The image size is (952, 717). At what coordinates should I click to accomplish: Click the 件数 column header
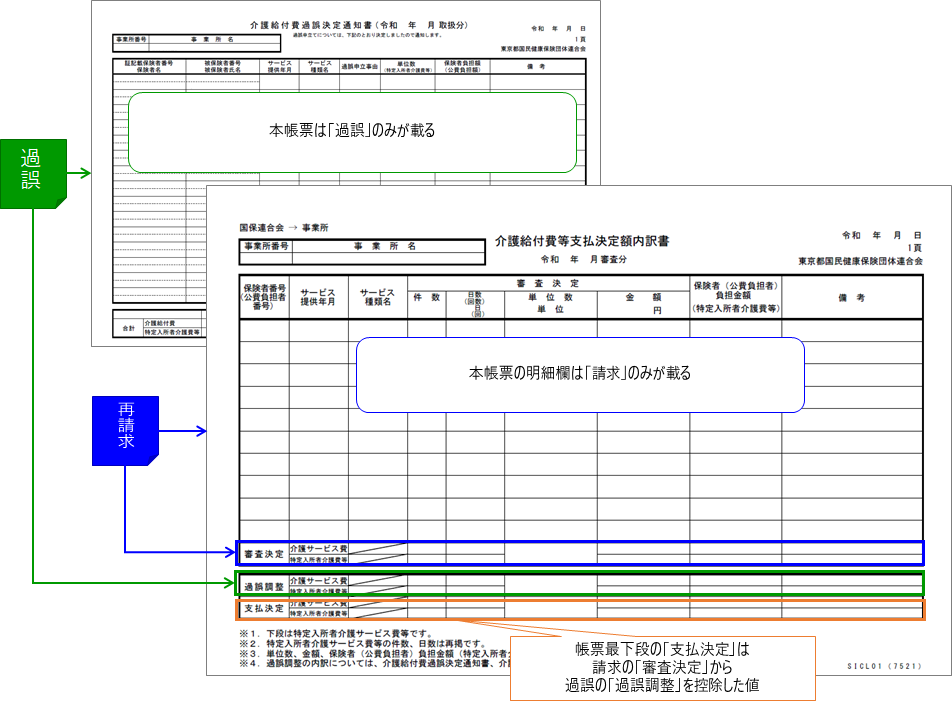(426, 297)
